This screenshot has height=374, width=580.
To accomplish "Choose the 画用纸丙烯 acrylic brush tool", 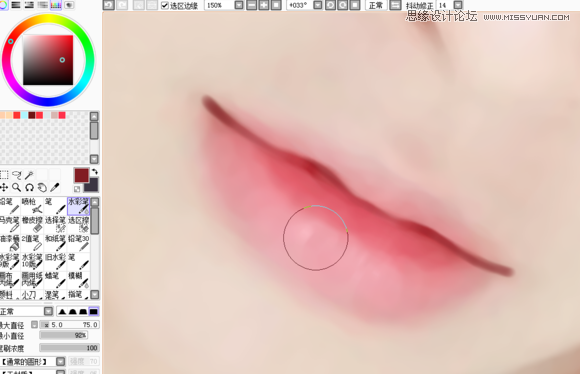I will coord(32,280).
